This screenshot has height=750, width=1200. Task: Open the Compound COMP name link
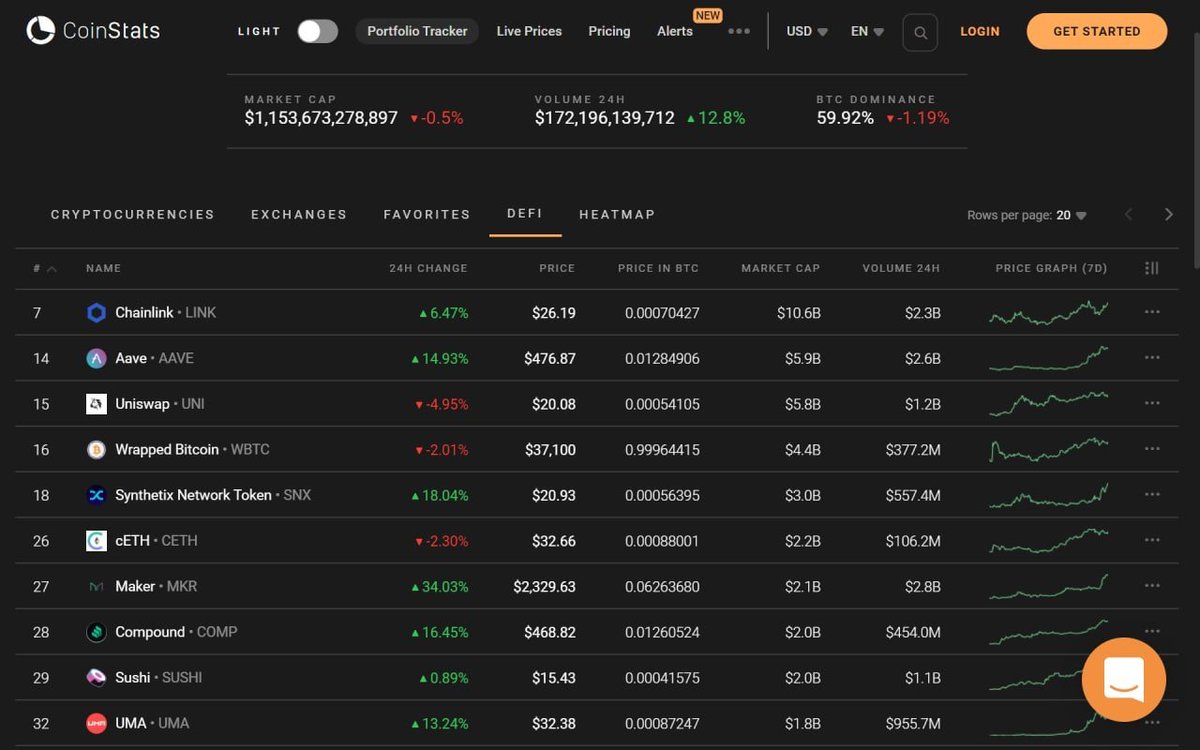coord(176,632)
